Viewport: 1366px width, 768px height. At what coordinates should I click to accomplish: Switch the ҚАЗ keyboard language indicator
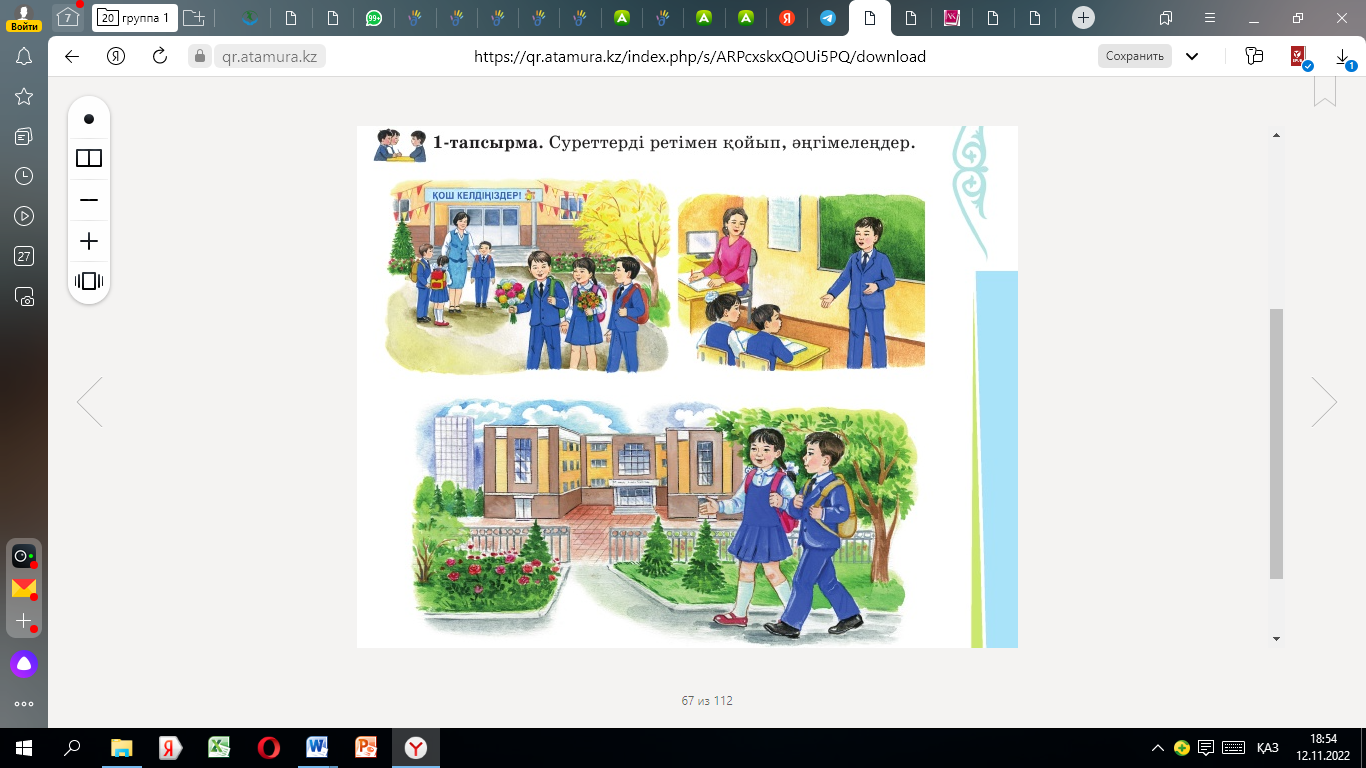[1268, 747]
